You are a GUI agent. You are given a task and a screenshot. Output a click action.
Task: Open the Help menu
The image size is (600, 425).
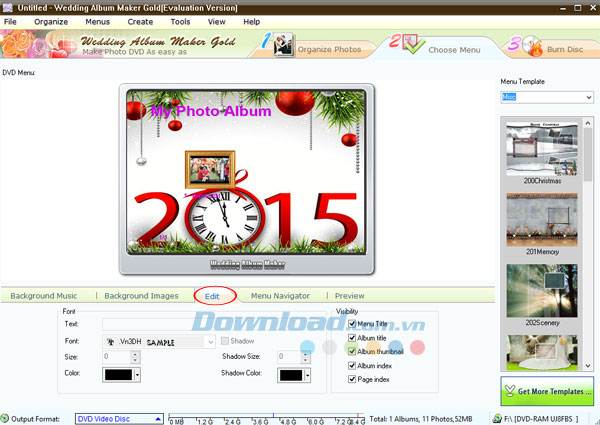pyautogui.click(x=251, y=22)
